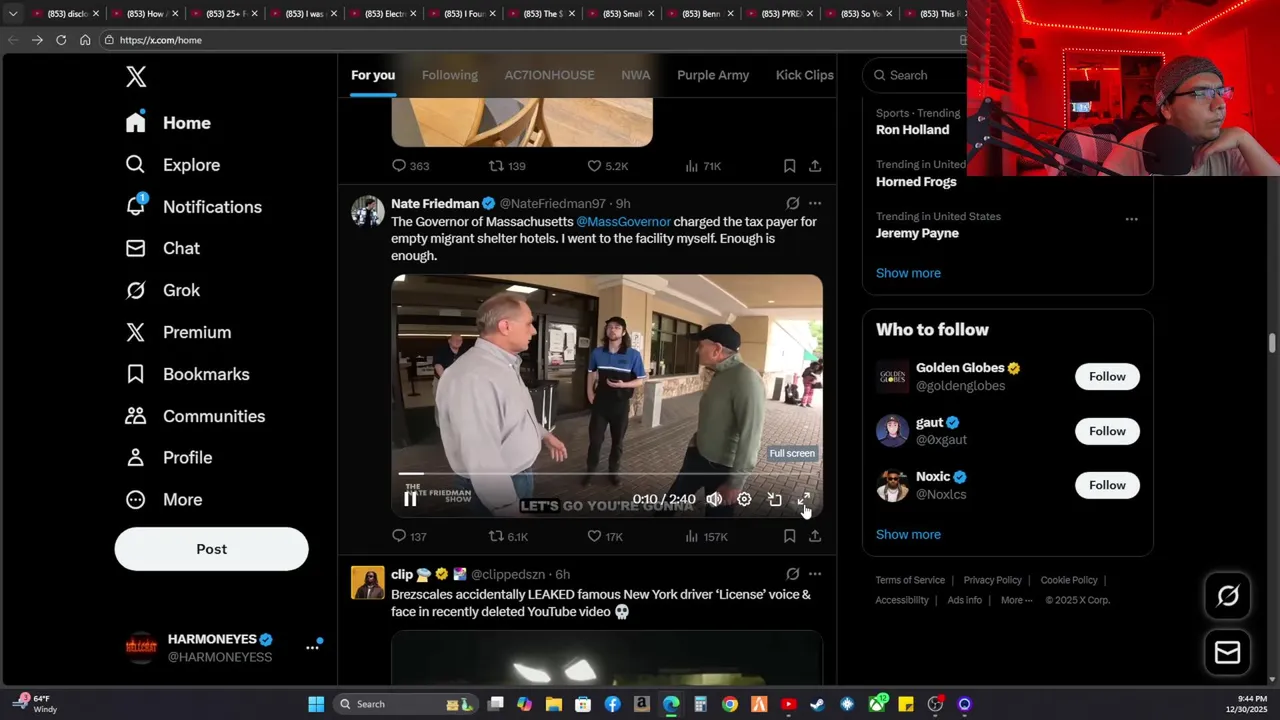The height and width of the screenshot is (720, 1280).
Task: View analytics showing 157K views
Action: (691, 537)
